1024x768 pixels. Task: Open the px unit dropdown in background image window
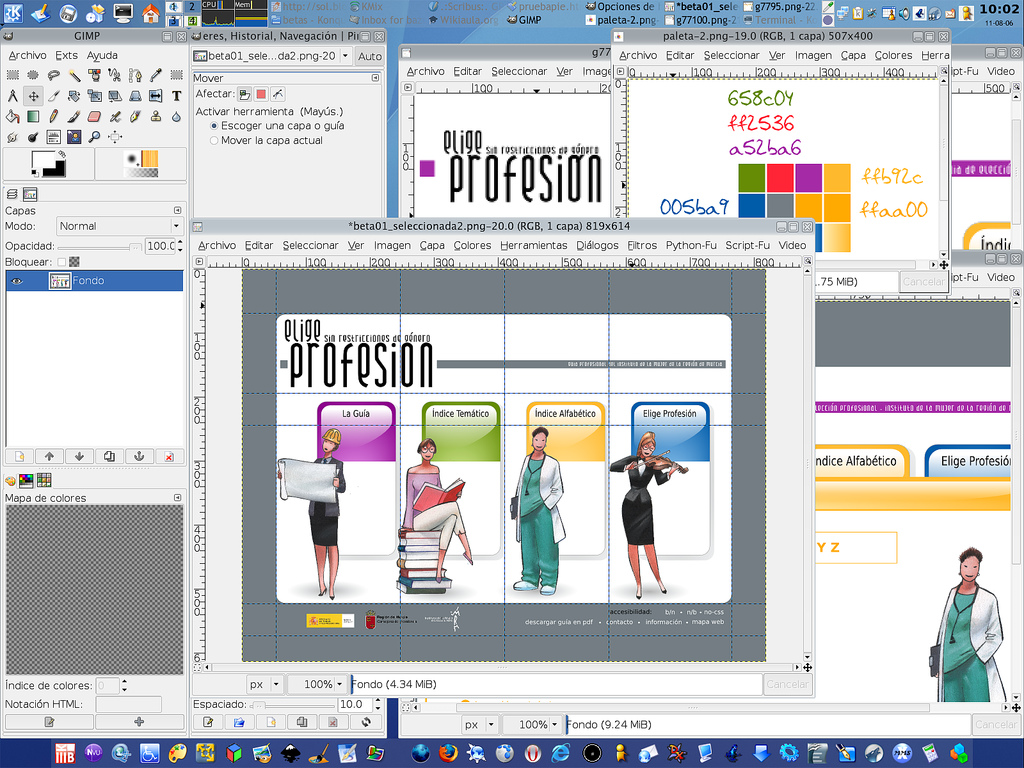click(x=479, y=724)
